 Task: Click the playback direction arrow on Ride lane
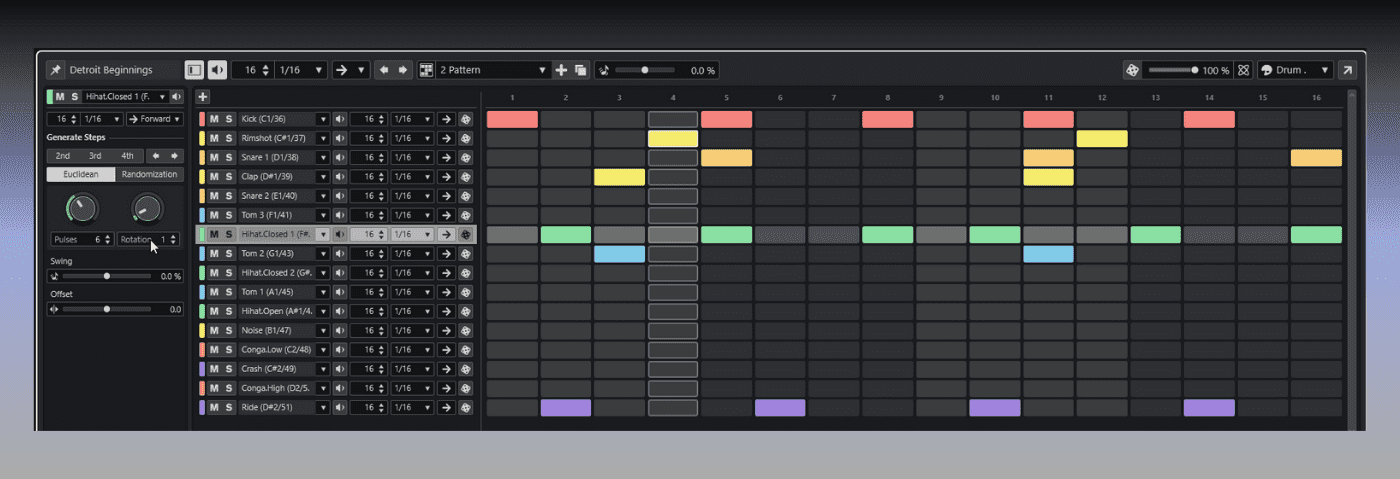(446, 407)
